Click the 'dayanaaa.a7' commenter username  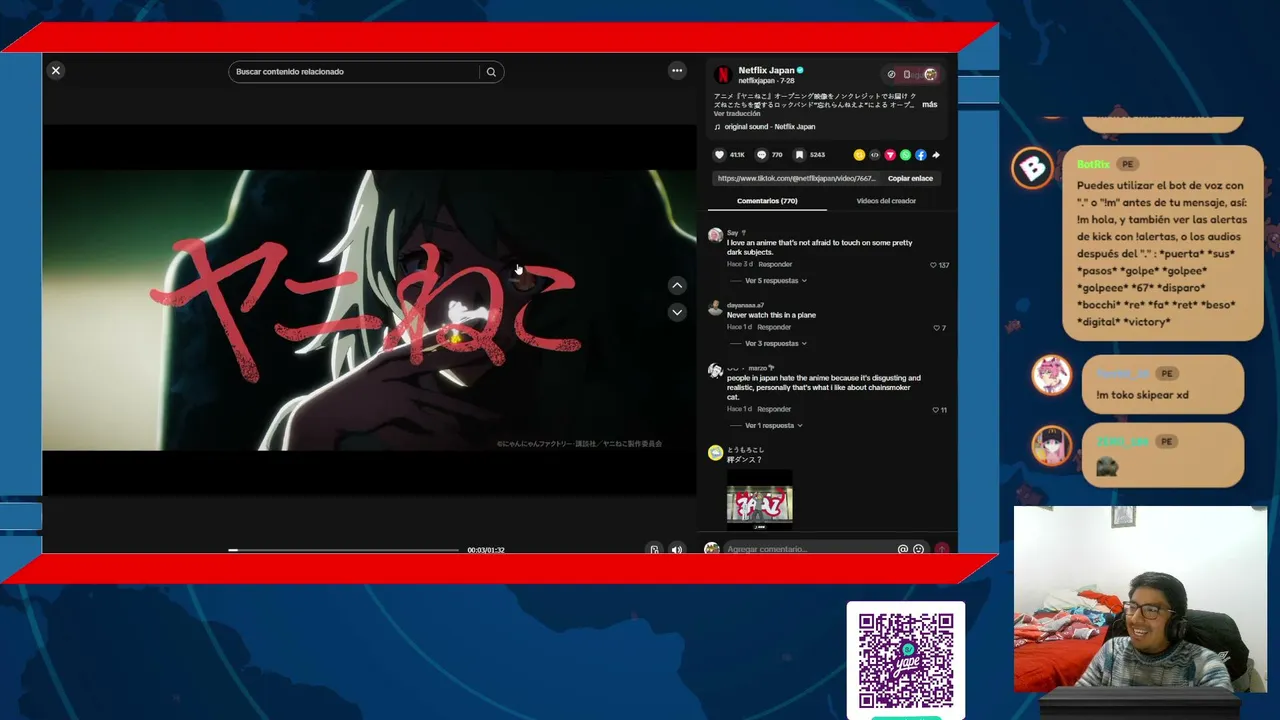745,305
